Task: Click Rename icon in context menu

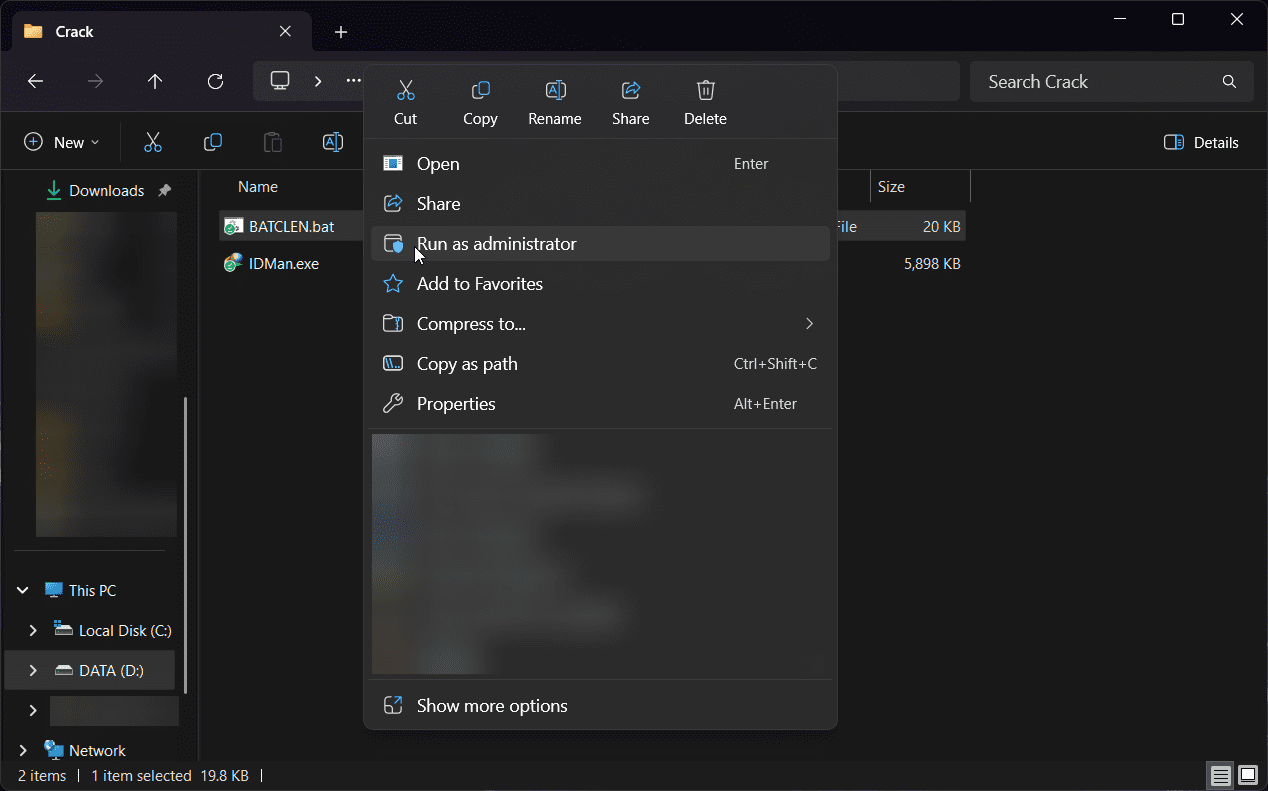Action: click(x=555, y=91)
